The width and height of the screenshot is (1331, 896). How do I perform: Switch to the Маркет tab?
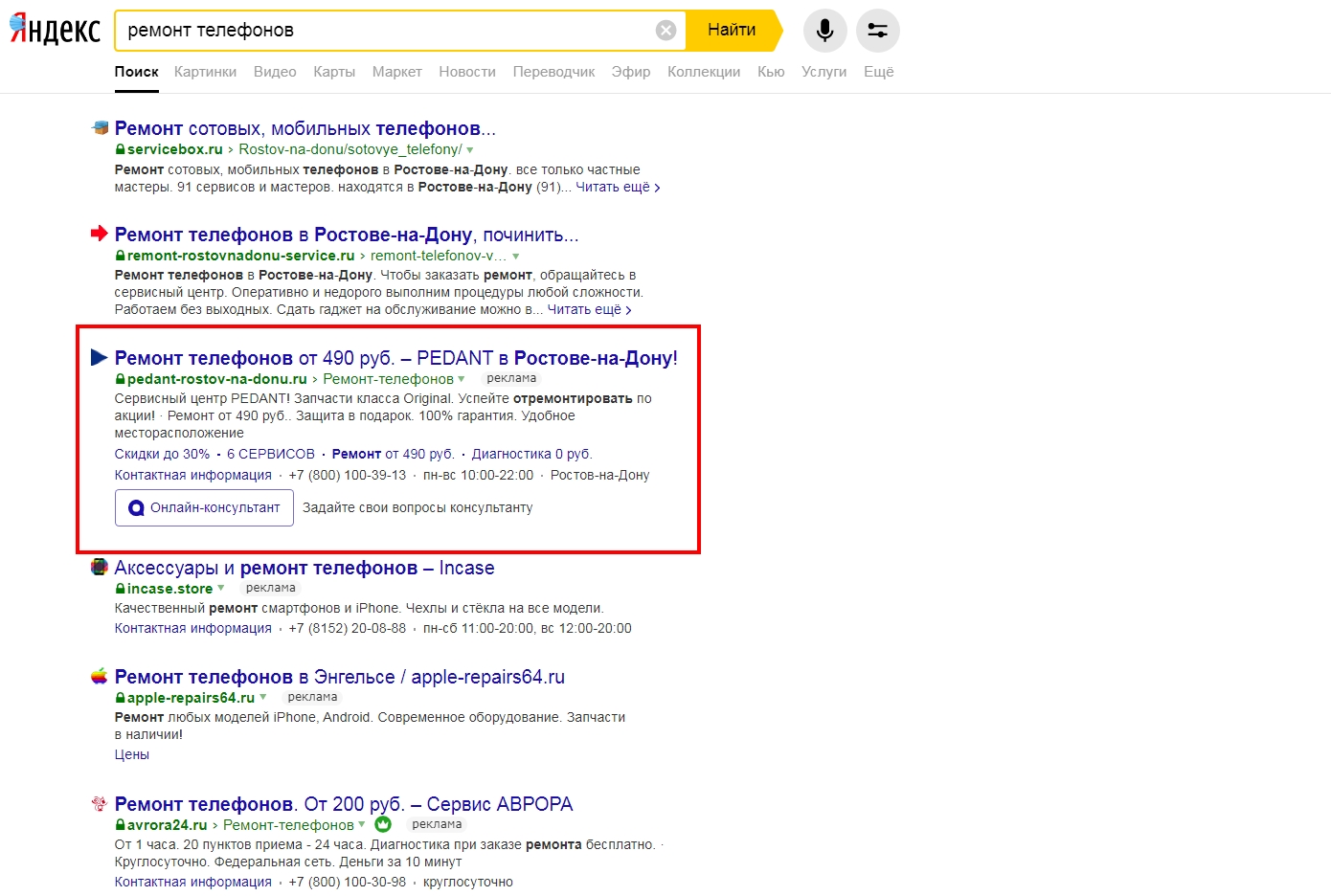396,72
